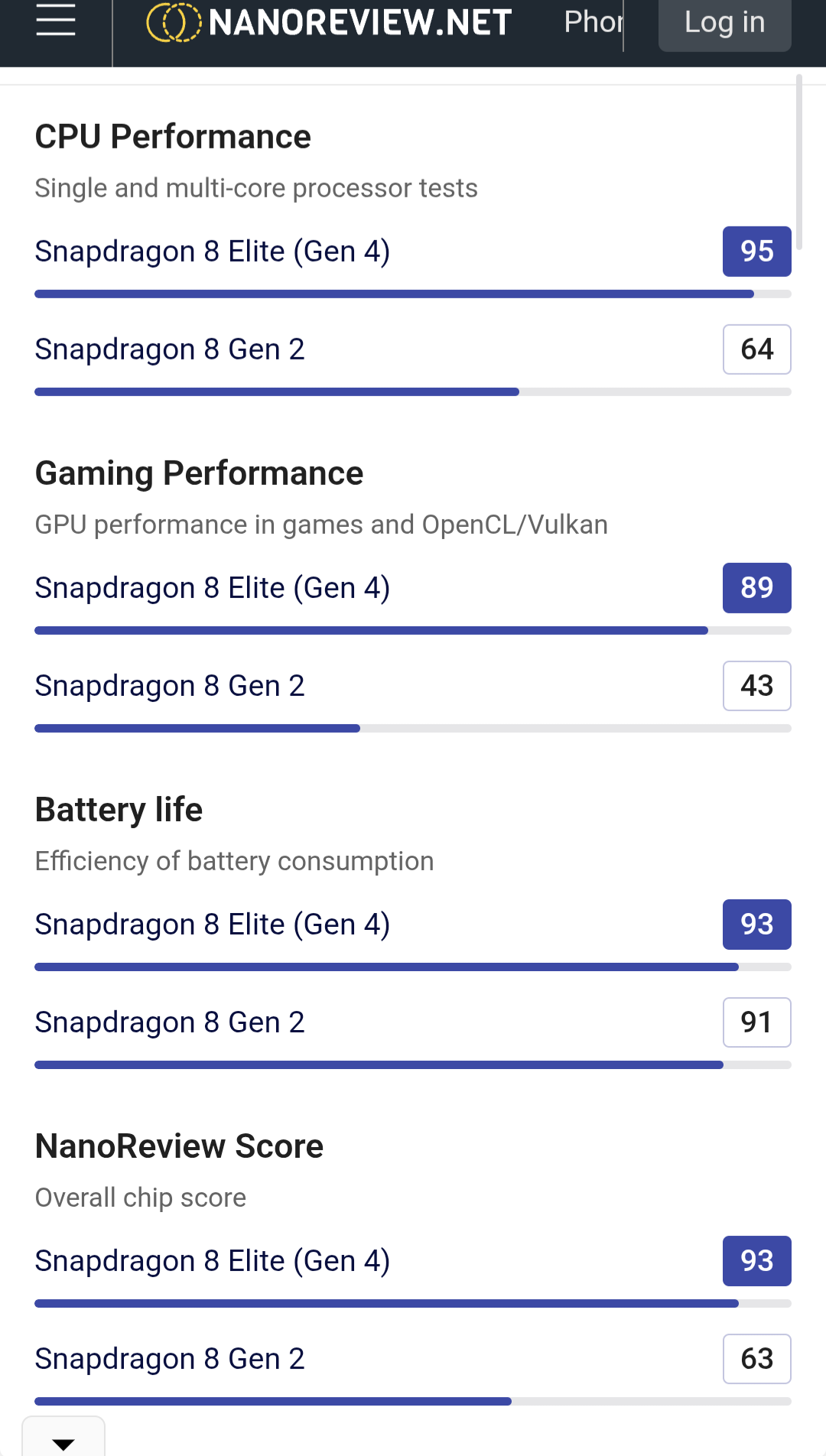The image size is (826, 1456).
Task: Open the NANOREVIEW.NET home link
Action: (359, 22)
